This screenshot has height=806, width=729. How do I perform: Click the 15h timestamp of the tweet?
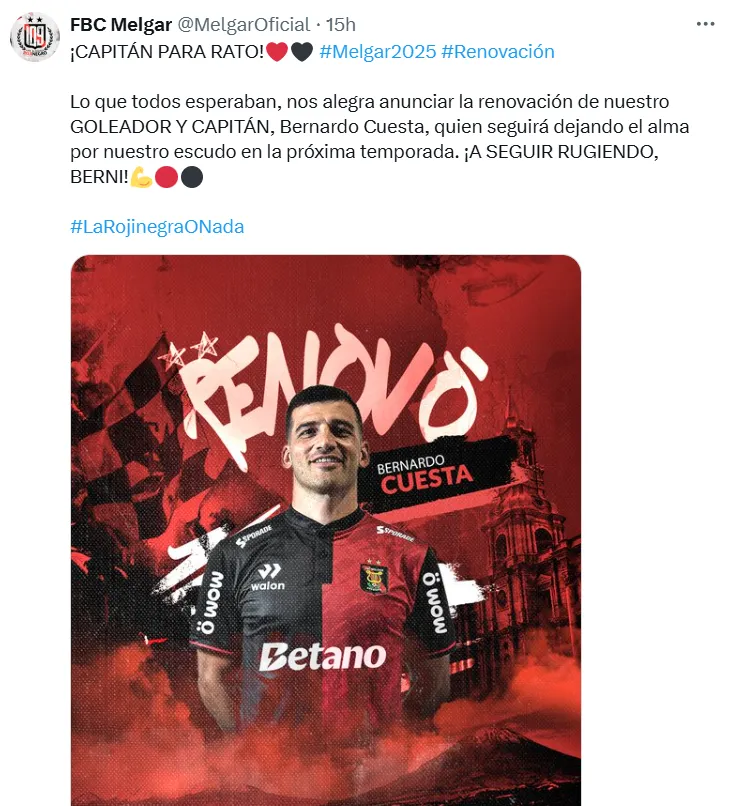(341, 24)
